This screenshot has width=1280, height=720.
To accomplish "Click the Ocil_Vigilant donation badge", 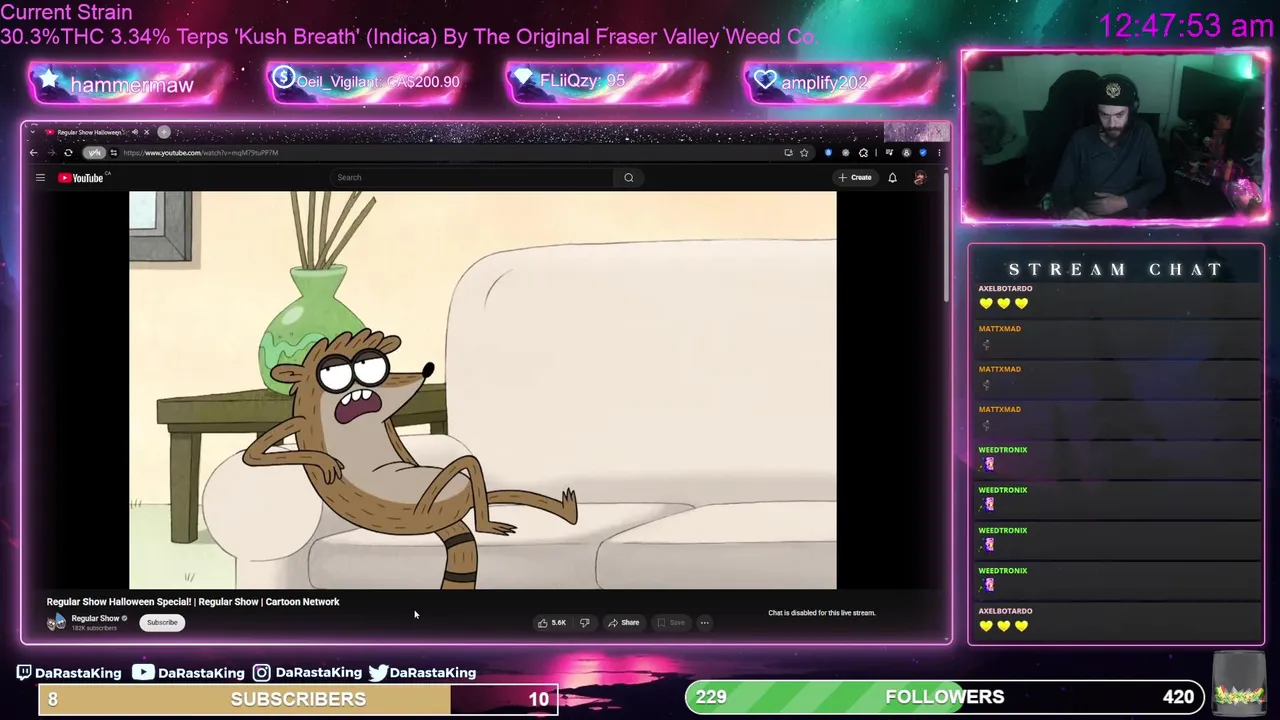I will coord(365,82).
